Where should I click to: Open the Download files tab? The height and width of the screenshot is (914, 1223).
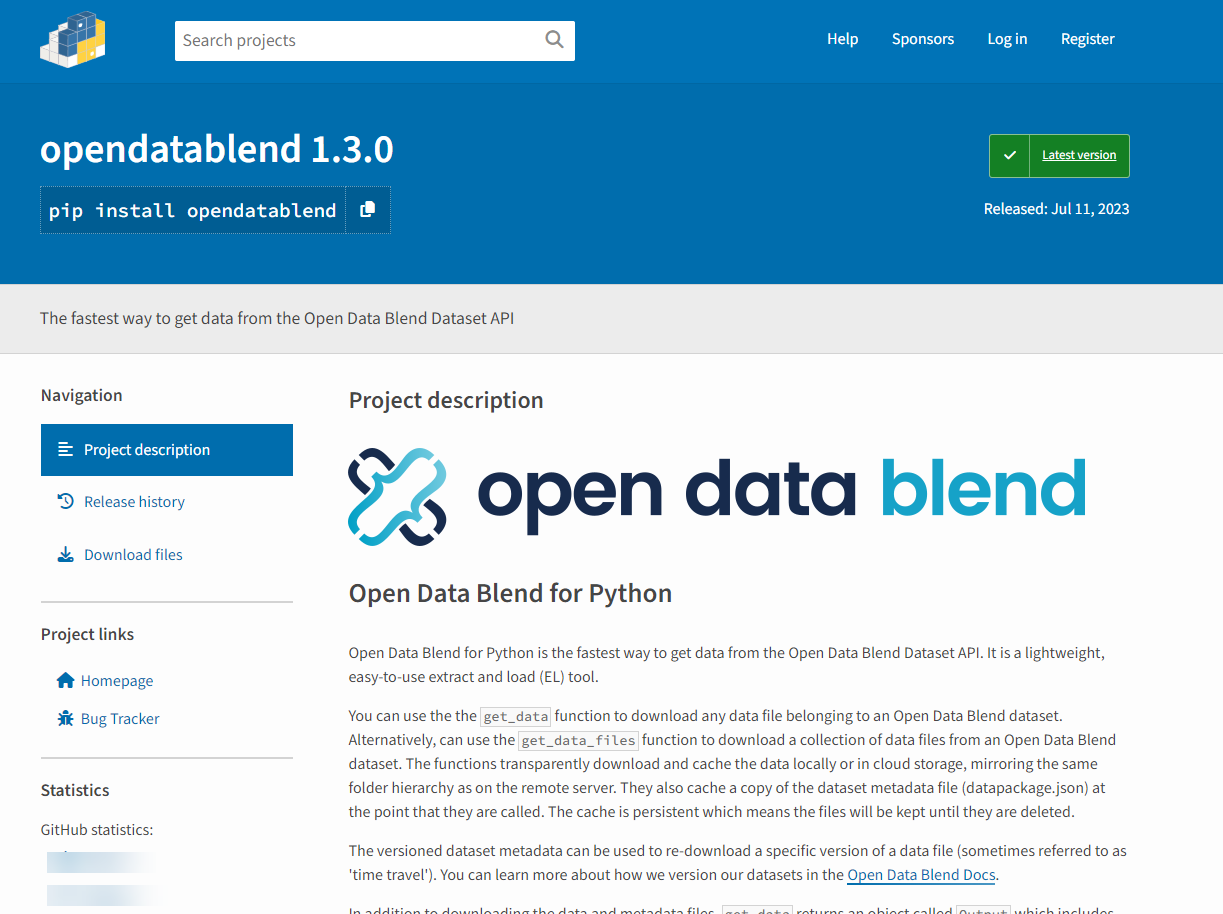[x=167, y=555]
